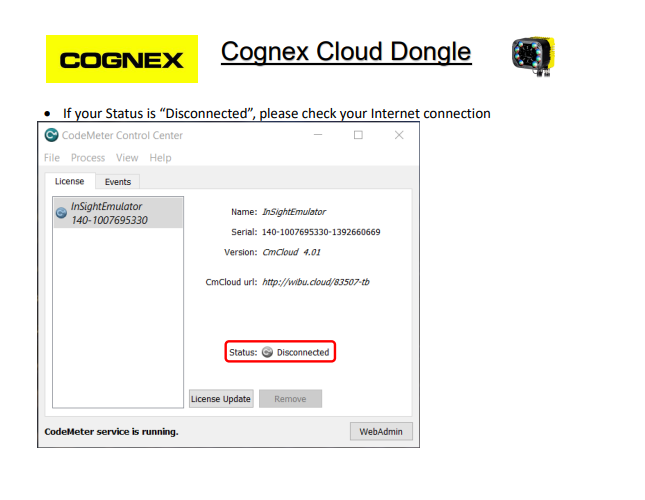Click the Cognex Cloud Dongle underlined heading

pyautogui.click(x=345, y=51)
